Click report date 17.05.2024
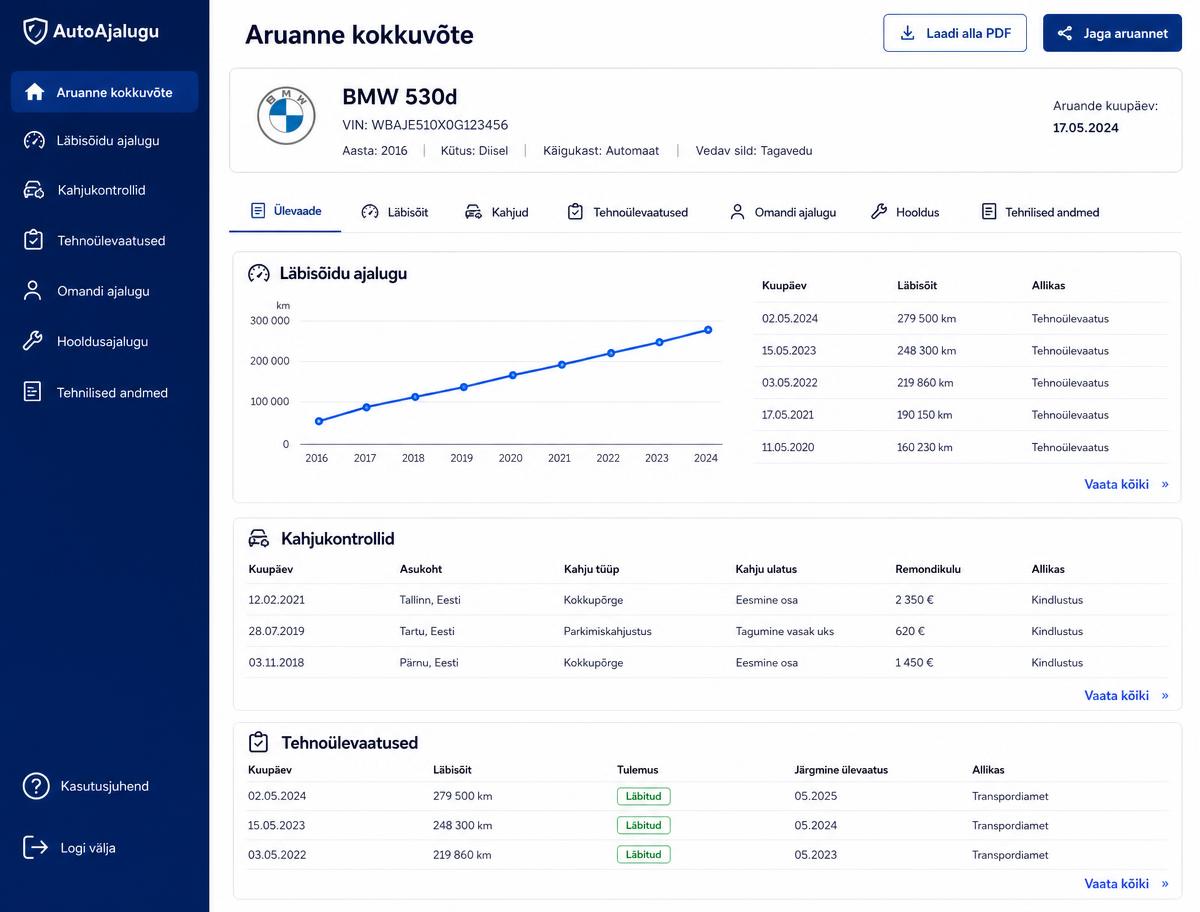This screenshot has width=1200, height=912. tap(1086, 128)
